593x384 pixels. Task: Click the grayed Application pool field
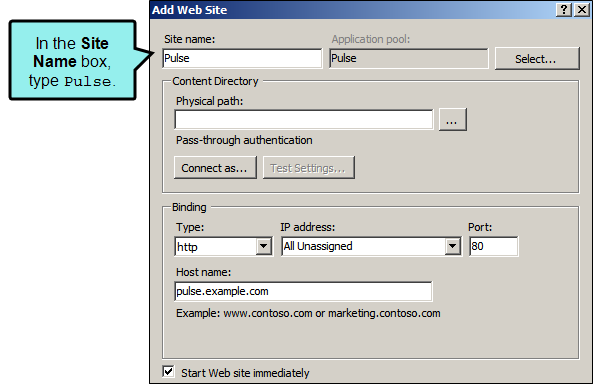[x=409, y=59]
